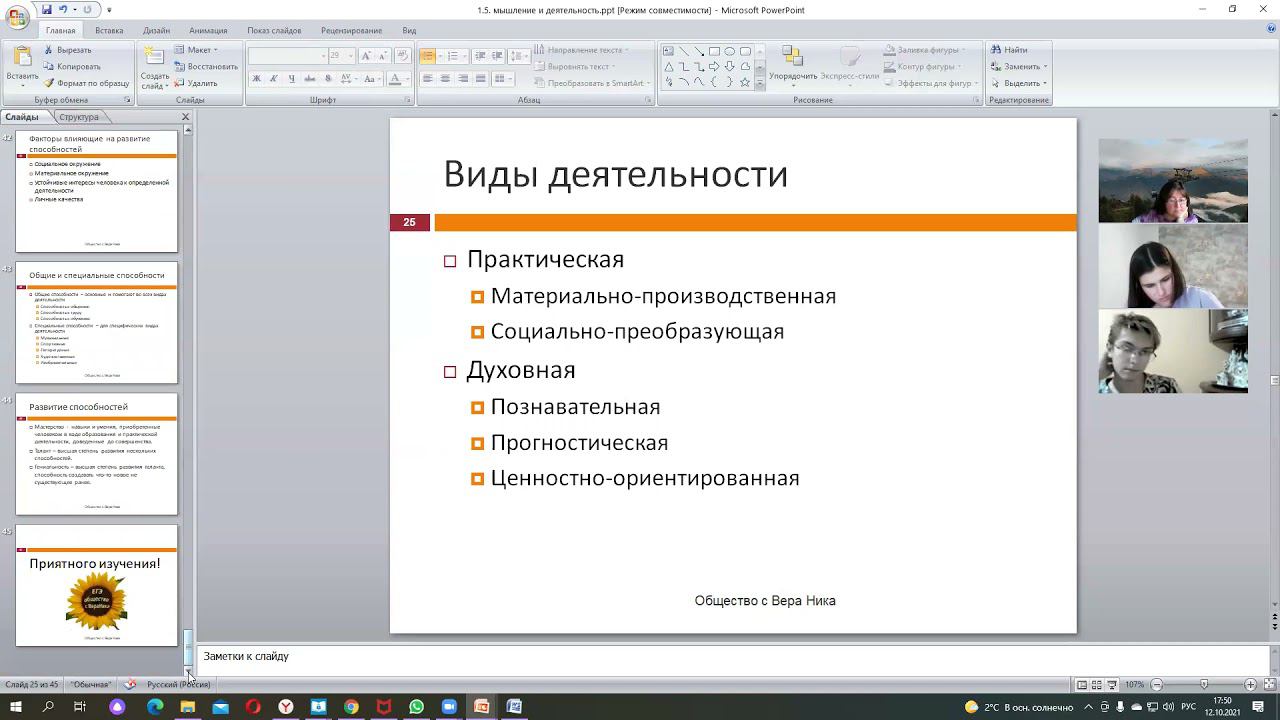Open the font name combo box
This screenshot has width=1280, height=720.
[287, 56]
